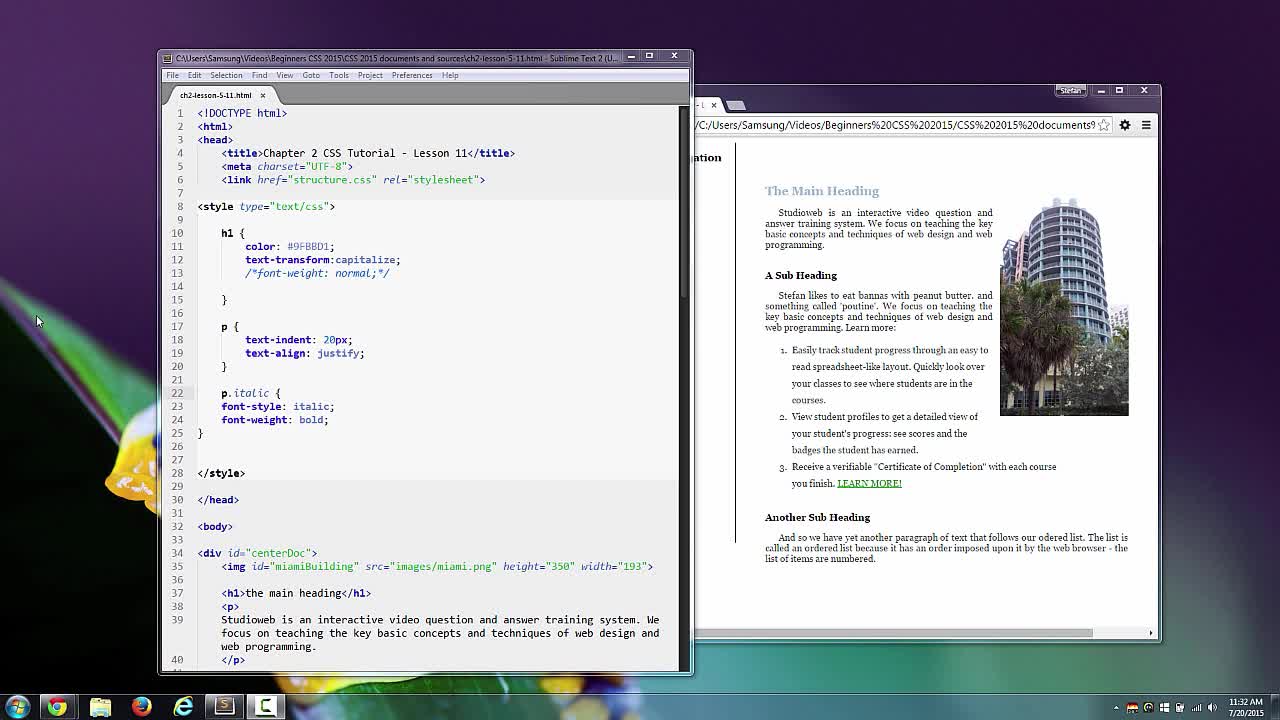Viewport: 1280px width, 720px height.
Task: Open the Edit menu in Sublime Text
Action: pos(194,75)
